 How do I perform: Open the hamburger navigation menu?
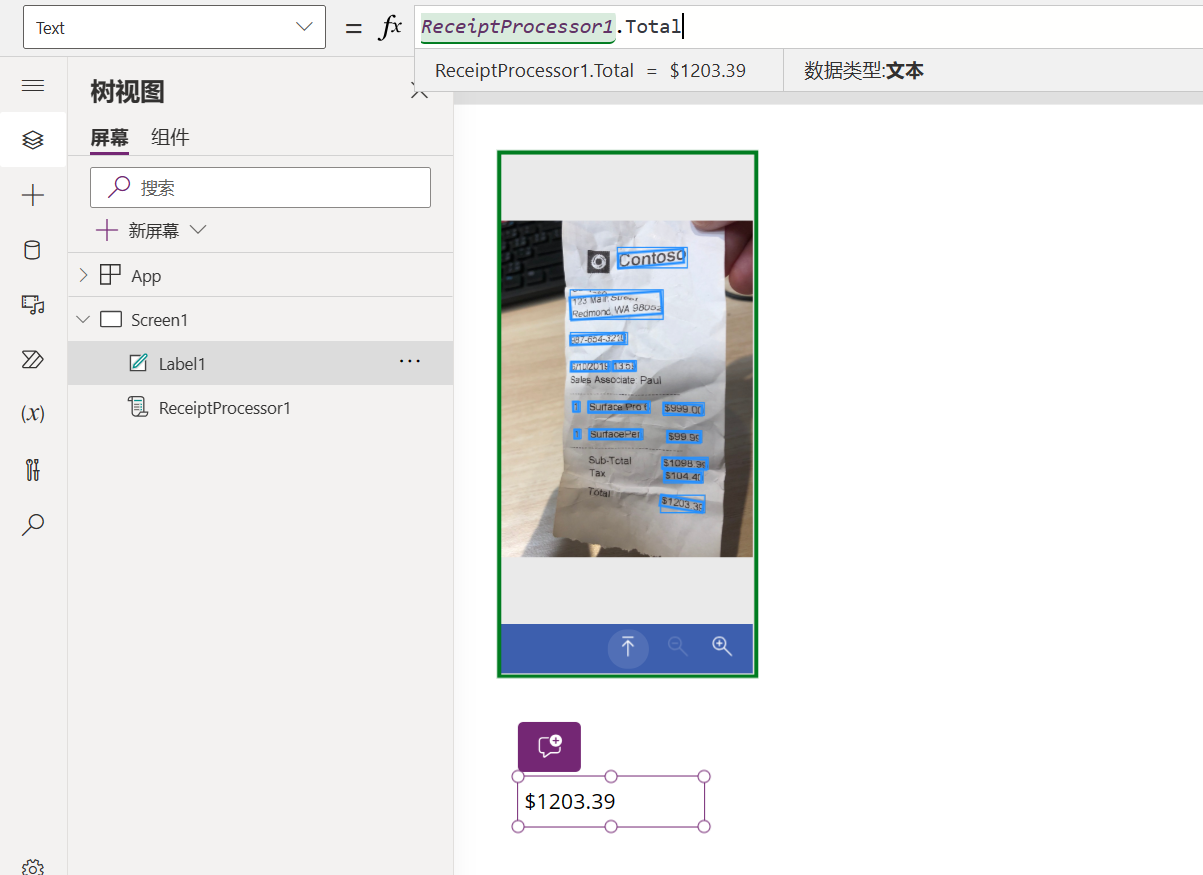pos(33,85)
